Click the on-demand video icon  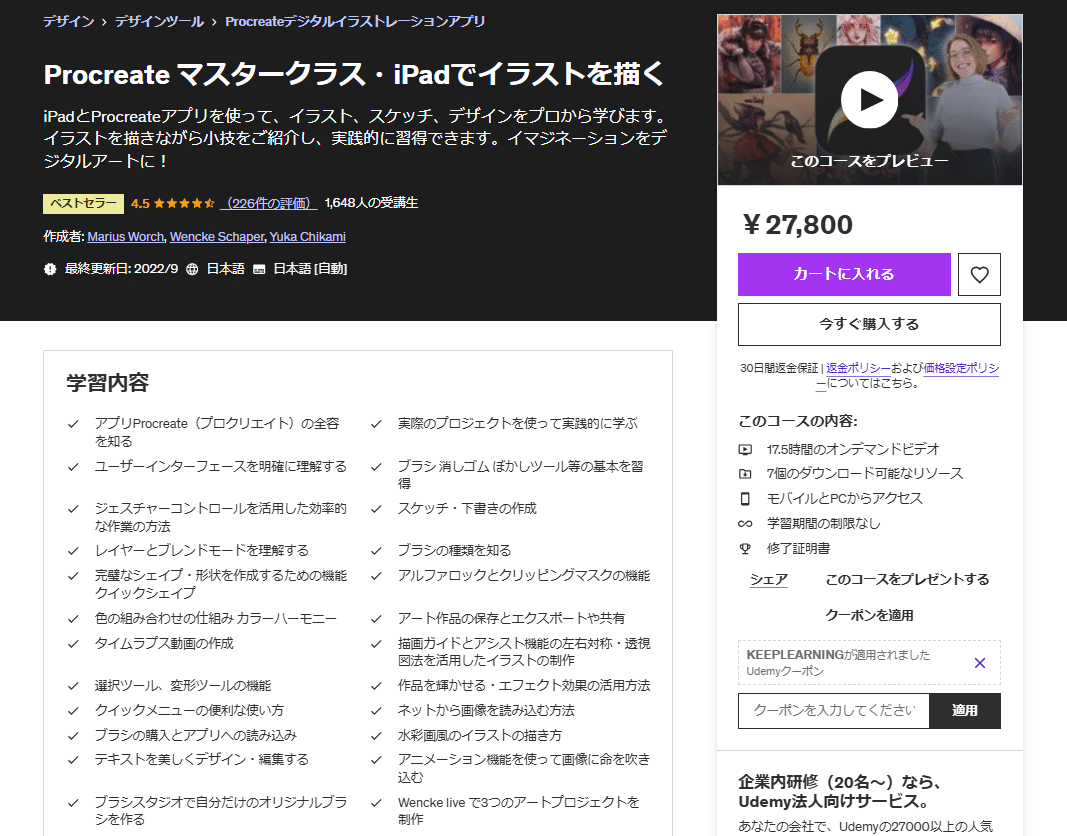[745, 450]
